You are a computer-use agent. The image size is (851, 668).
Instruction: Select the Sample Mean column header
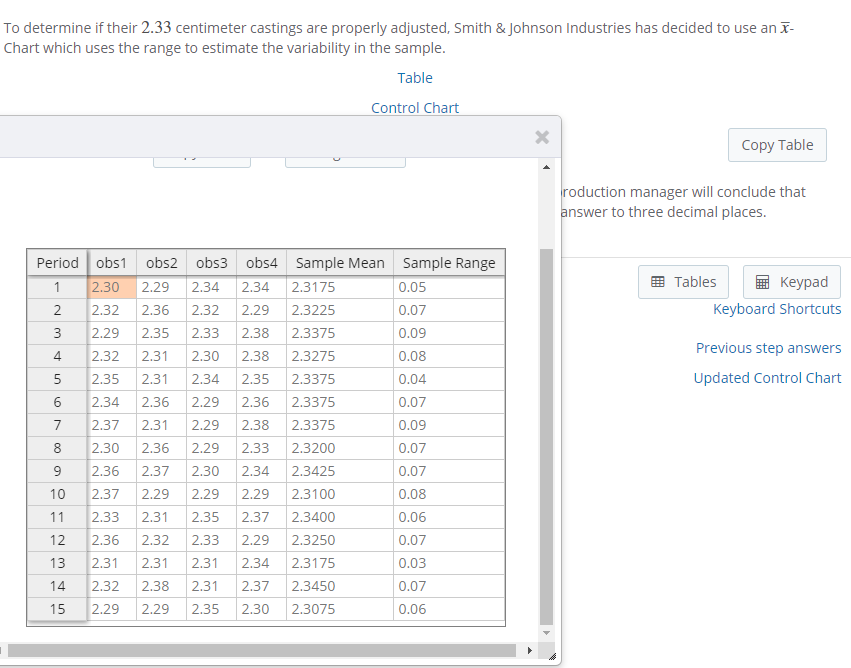click(340, 263)
